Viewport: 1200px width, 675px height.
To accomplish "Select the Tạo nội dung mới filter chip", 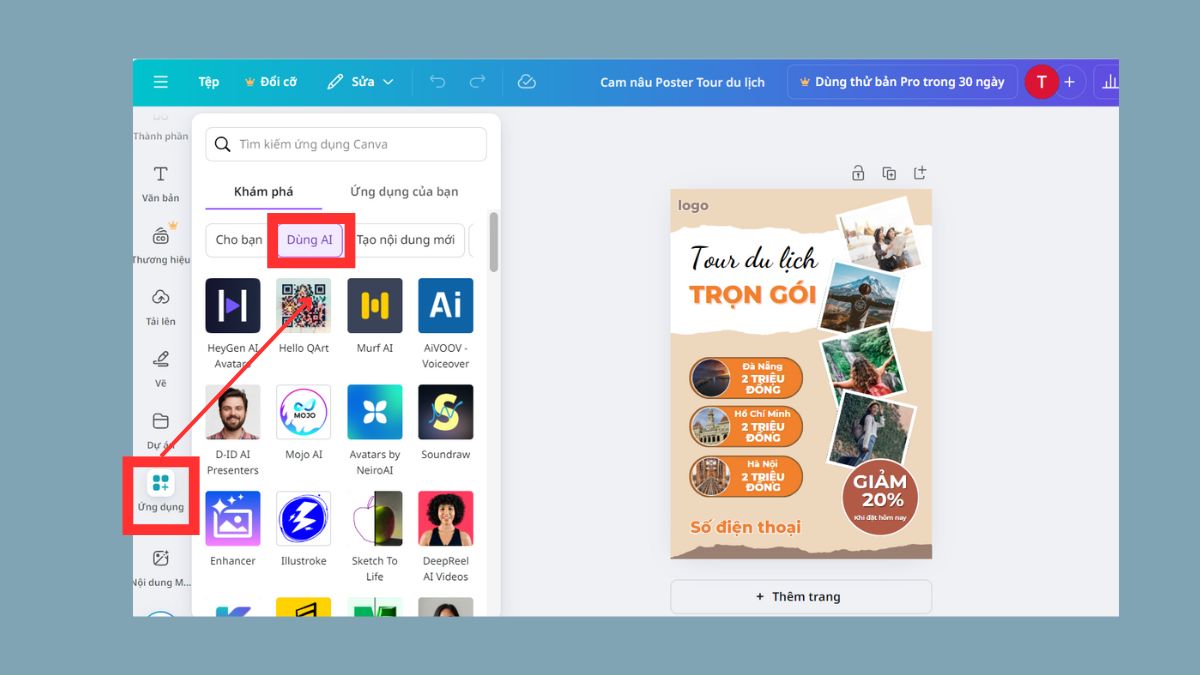I will 406,240.
